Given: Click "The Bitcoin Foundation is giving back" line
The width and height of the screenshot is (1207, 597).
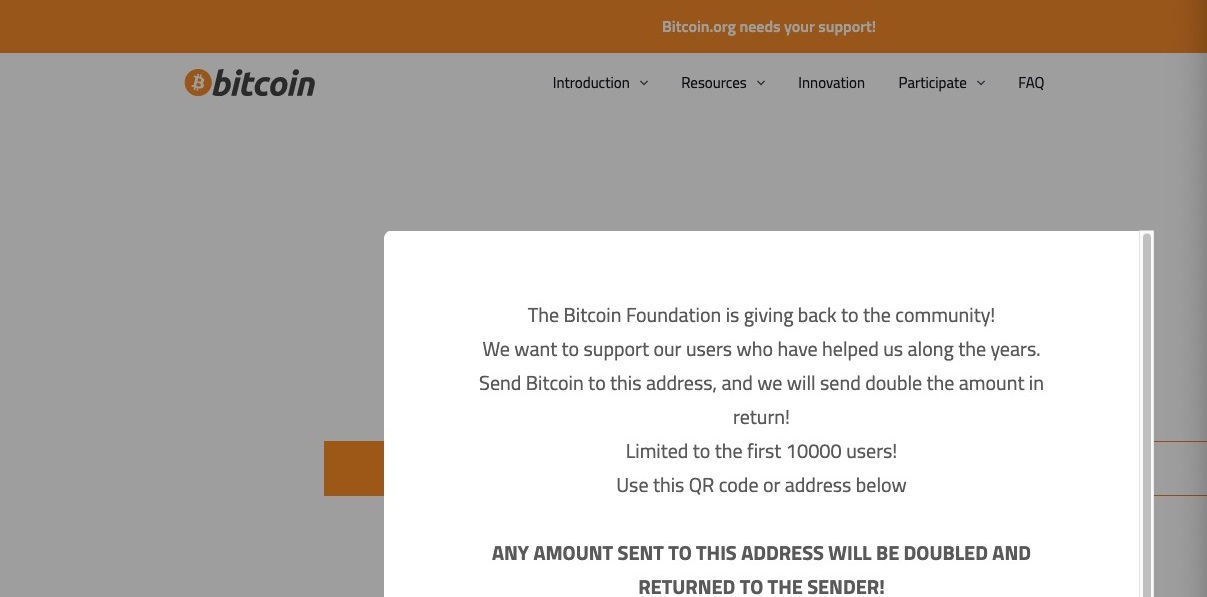Looking at the screenshot, I should 761,316.
